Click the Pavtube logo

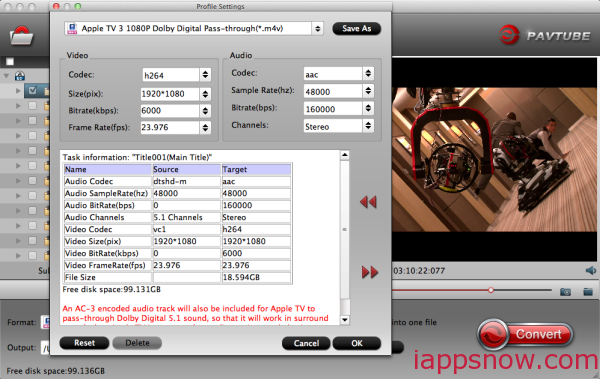pyautogui.click(x=545, y=36)
